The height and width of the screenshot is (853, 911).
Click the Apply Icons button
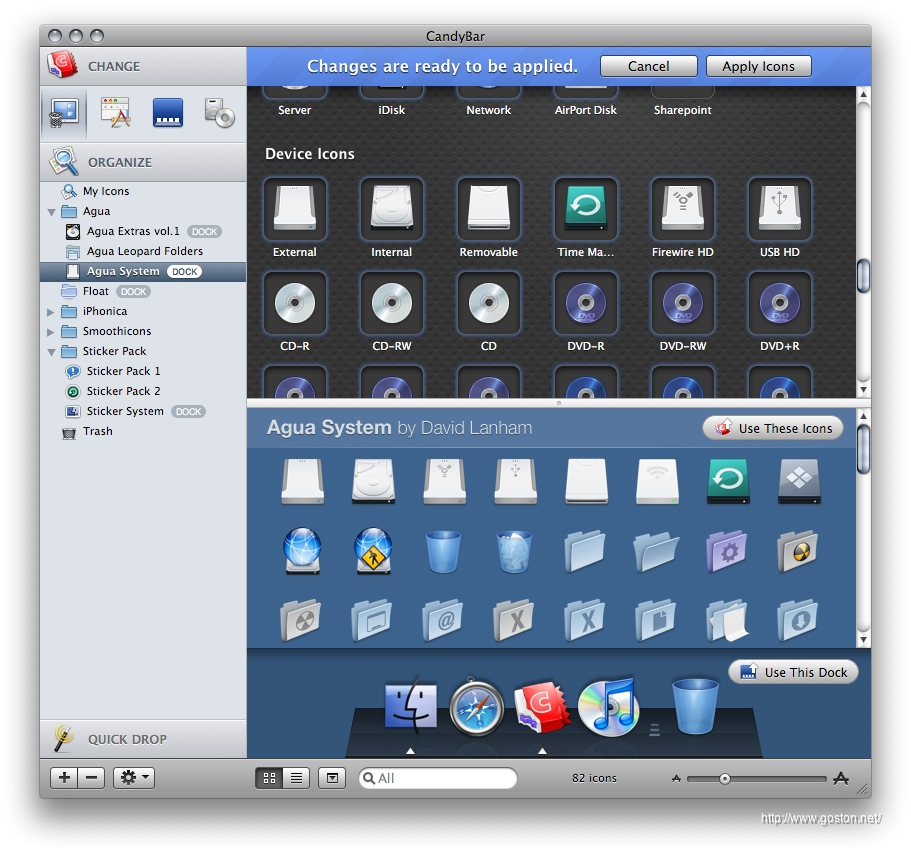coord(758,66)
